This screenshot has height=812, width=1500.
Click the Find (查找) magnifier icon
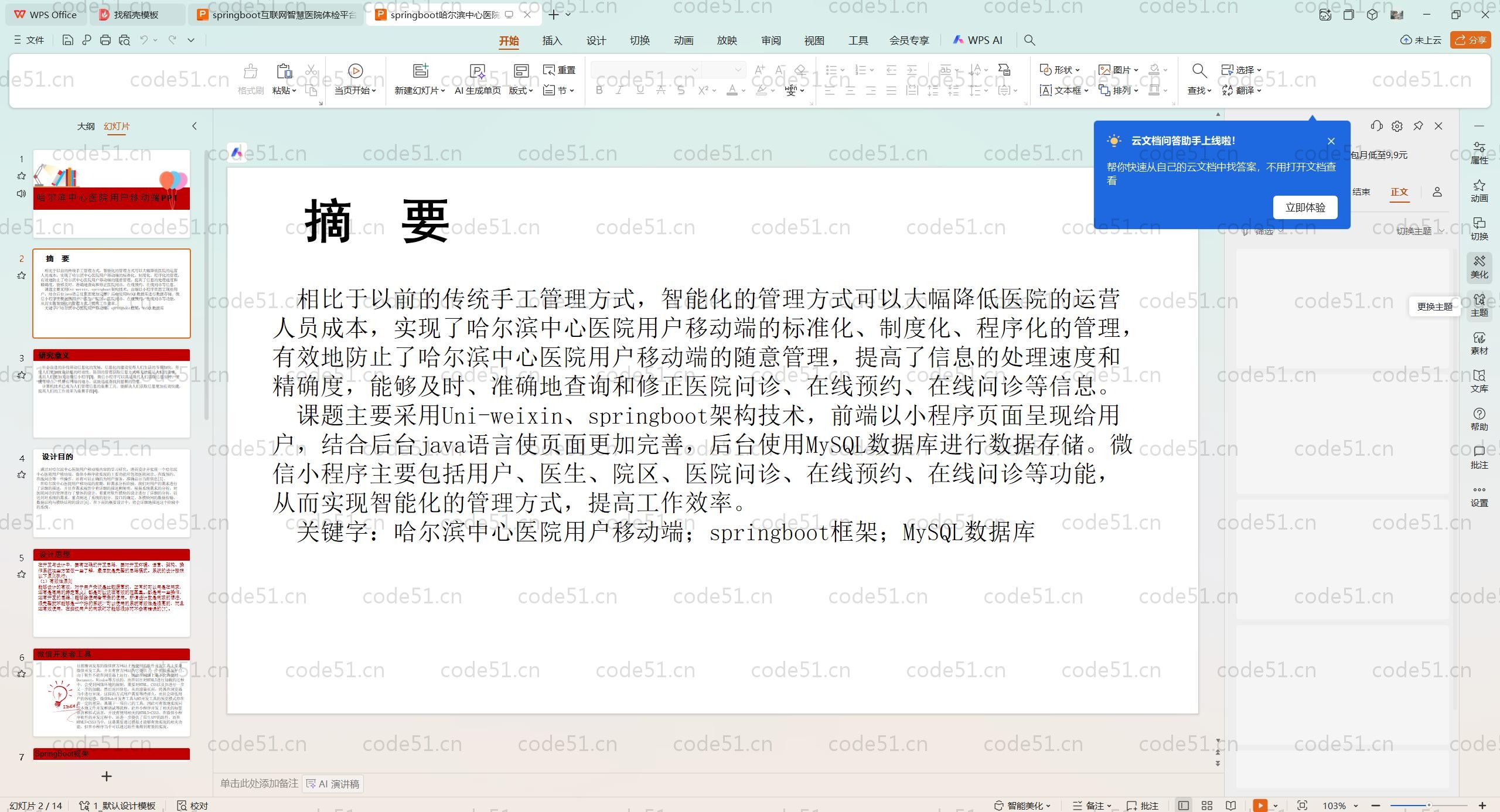tap(1199, 71)
